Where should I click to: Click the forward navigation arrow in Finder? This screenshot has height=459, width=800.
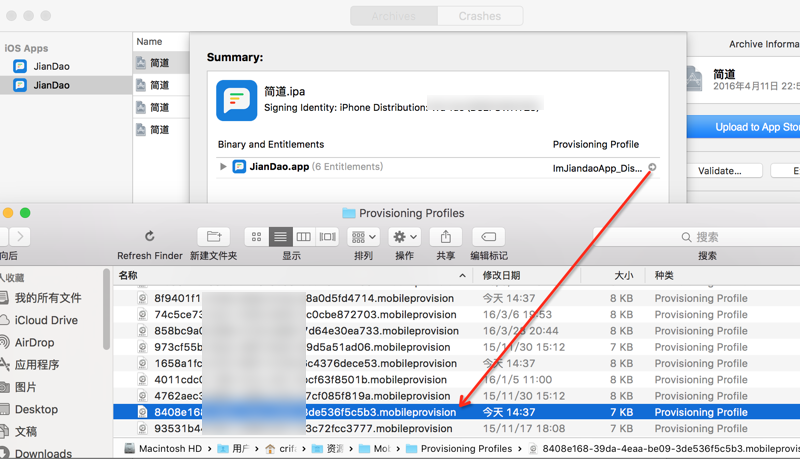(20, 237)
